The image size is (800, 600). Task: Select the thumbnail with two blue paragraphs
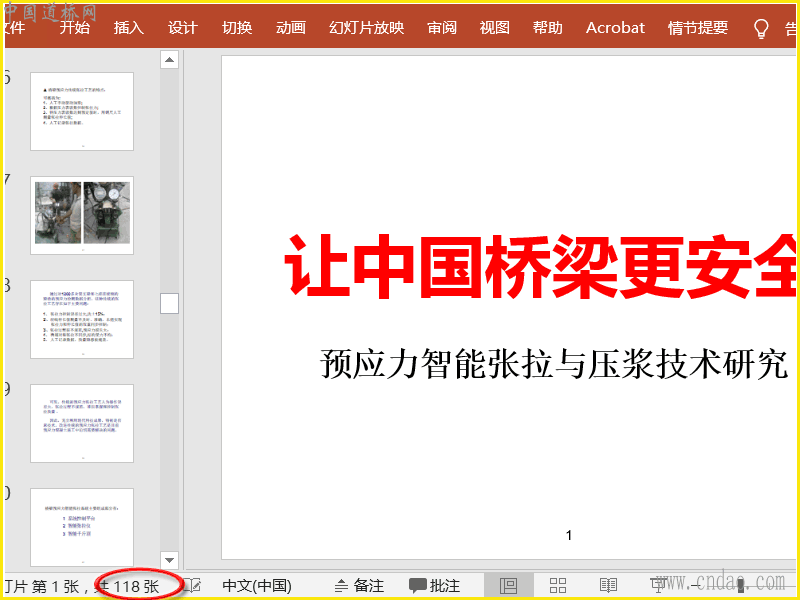coord(82,423)
